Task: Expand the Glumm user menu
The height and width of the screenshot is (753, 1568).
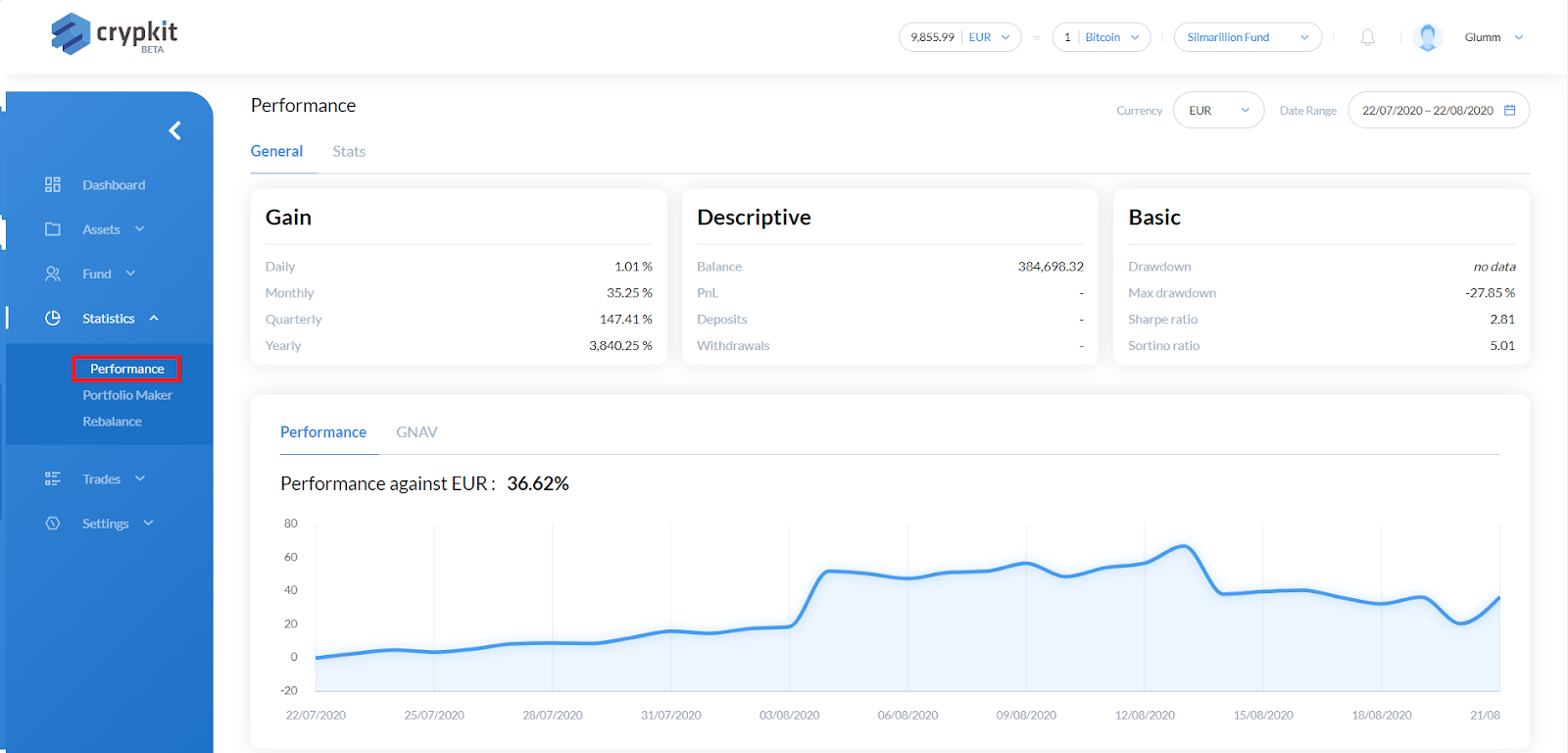Action: tap(1494, 37)
